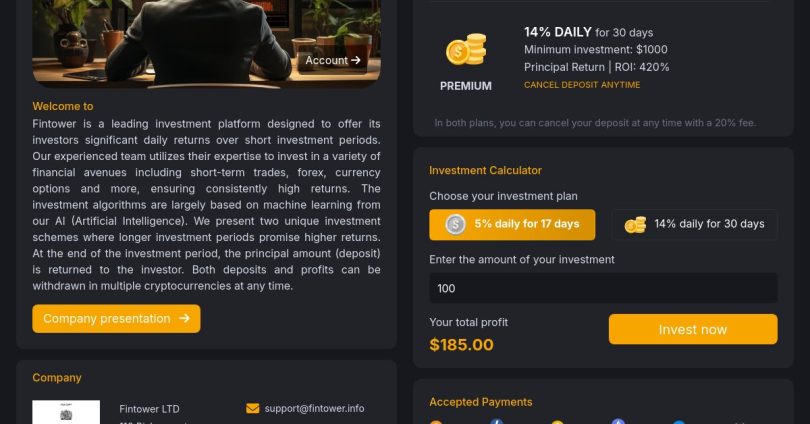
Task: Click the Fintower LTD company name
Action: pos(149,409)
